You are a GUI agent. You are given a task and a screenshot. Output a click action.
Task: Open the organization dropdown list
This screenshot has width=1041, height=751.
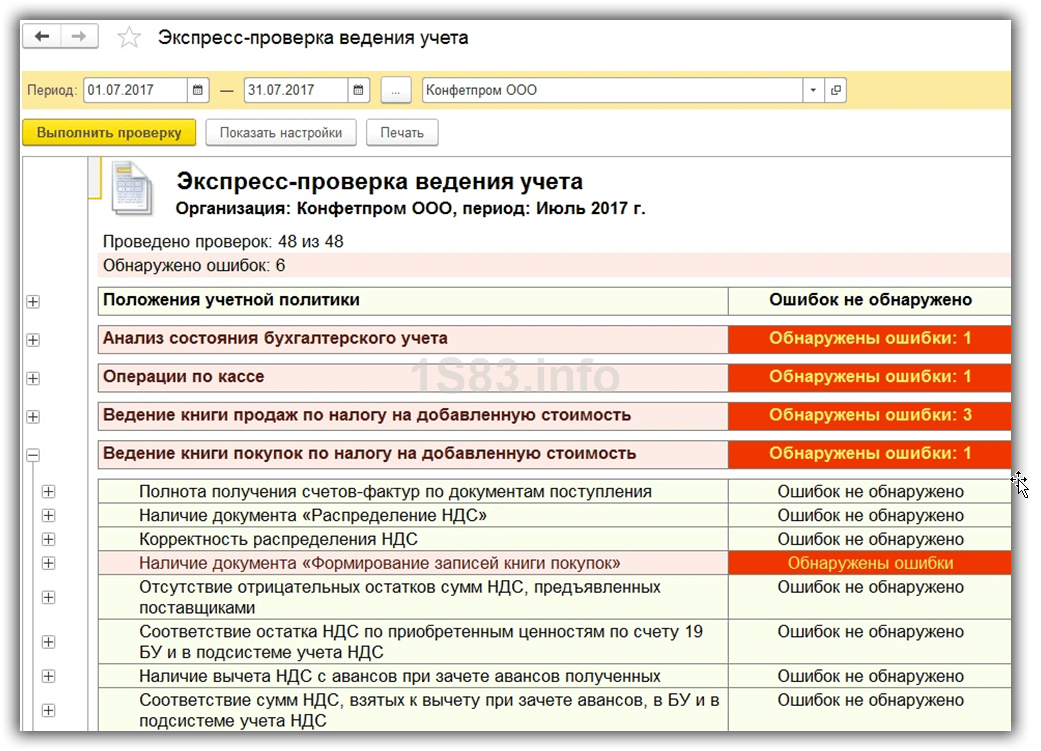(813, 90)
